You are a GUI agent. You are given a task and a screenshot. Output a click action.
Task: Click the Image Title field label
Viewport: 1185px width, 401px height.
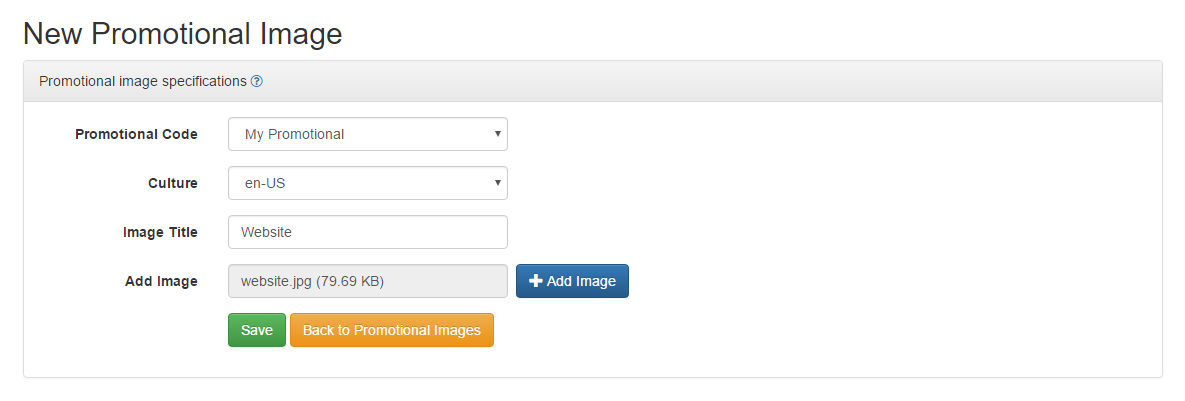point(160,233)
